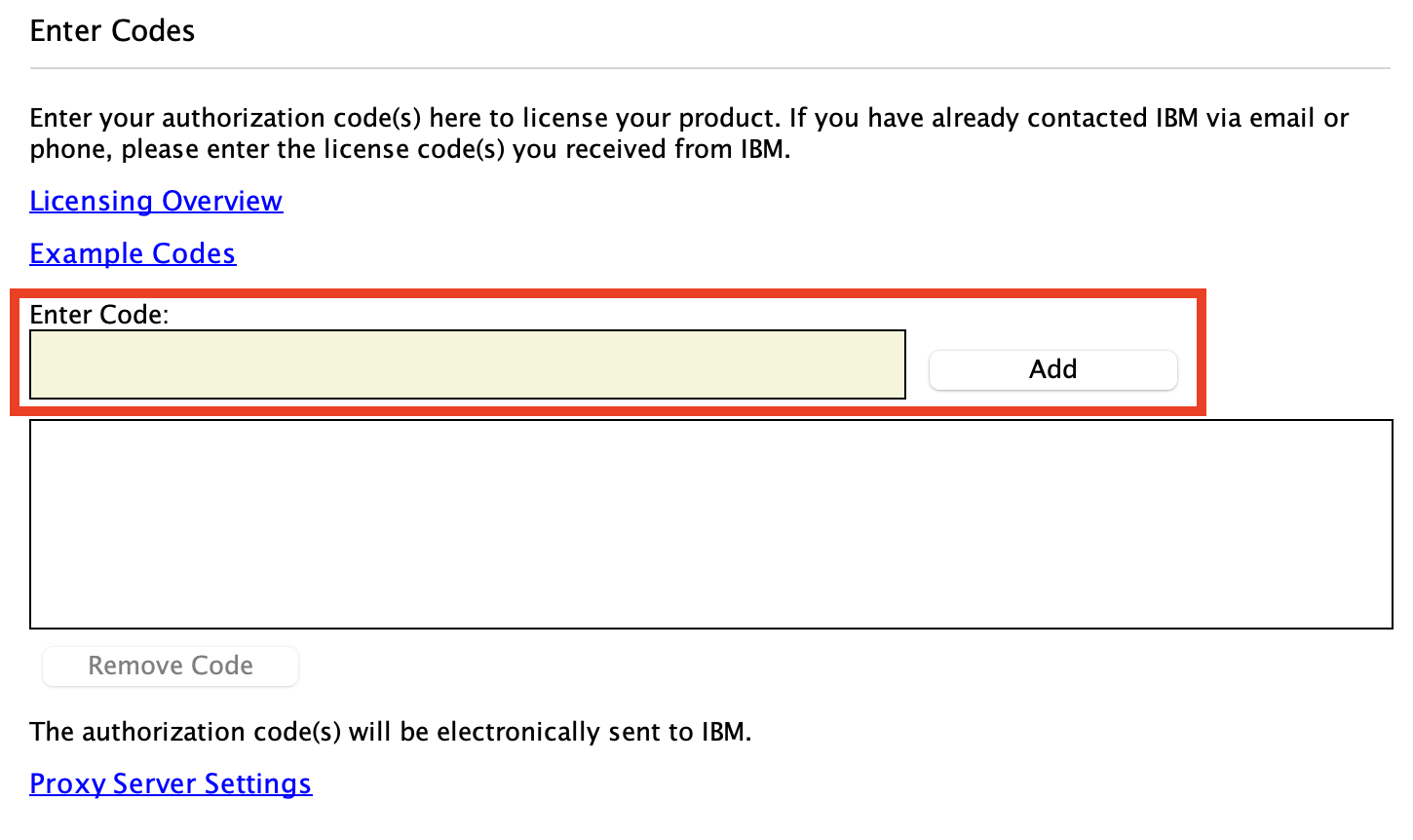Open the Licensing Overview link
Screen dimensions: 1413x840
(156, 201)
